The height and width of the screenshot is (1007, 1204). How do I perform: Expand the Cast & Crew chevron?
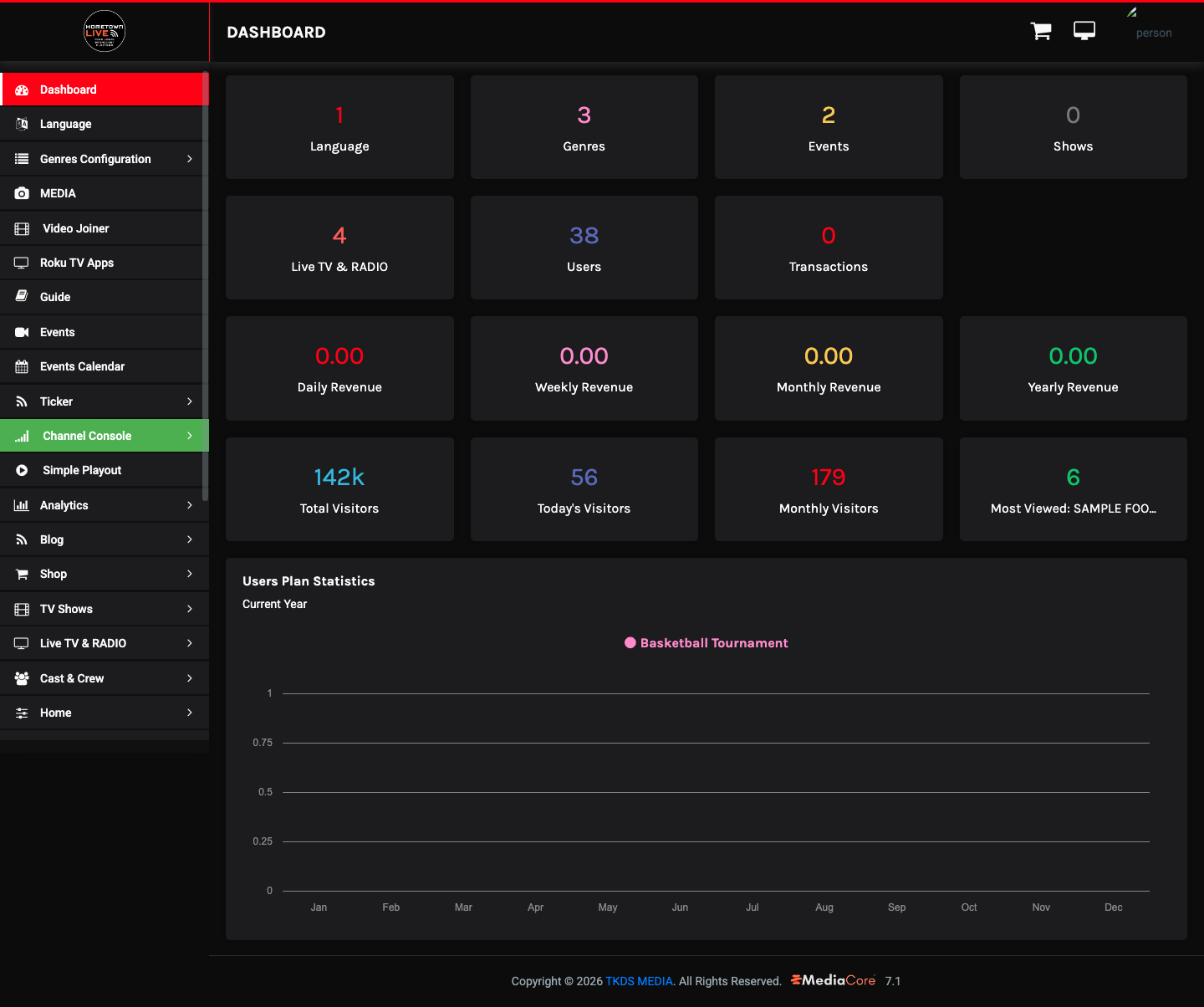tap(190, 678)
